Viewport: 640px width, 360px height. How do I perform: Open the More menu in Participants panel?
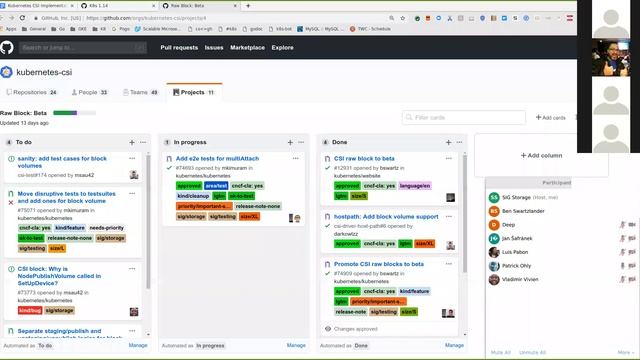(x=625, y=352)
